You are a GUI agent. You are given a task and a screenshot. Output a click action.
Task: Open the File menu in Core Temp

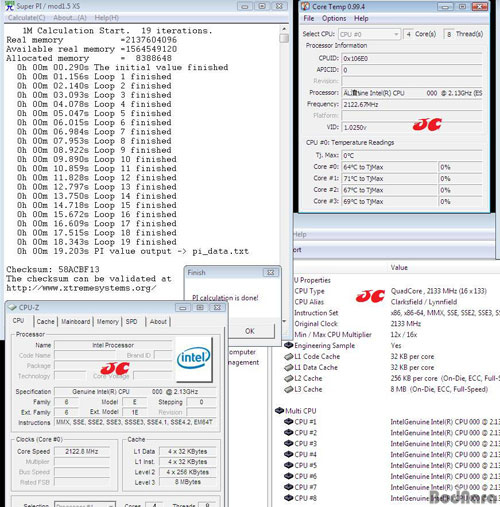tap(309, 18)
